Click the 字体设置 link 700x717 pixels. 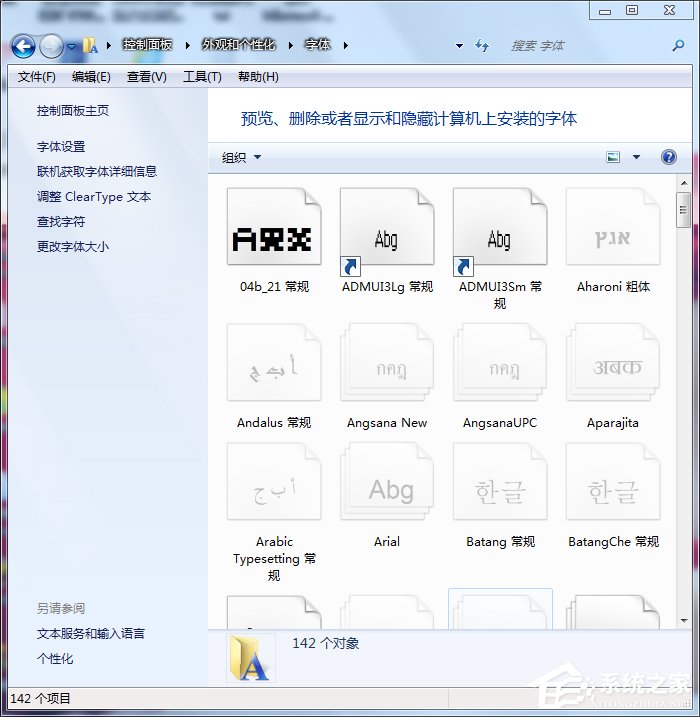61,147
